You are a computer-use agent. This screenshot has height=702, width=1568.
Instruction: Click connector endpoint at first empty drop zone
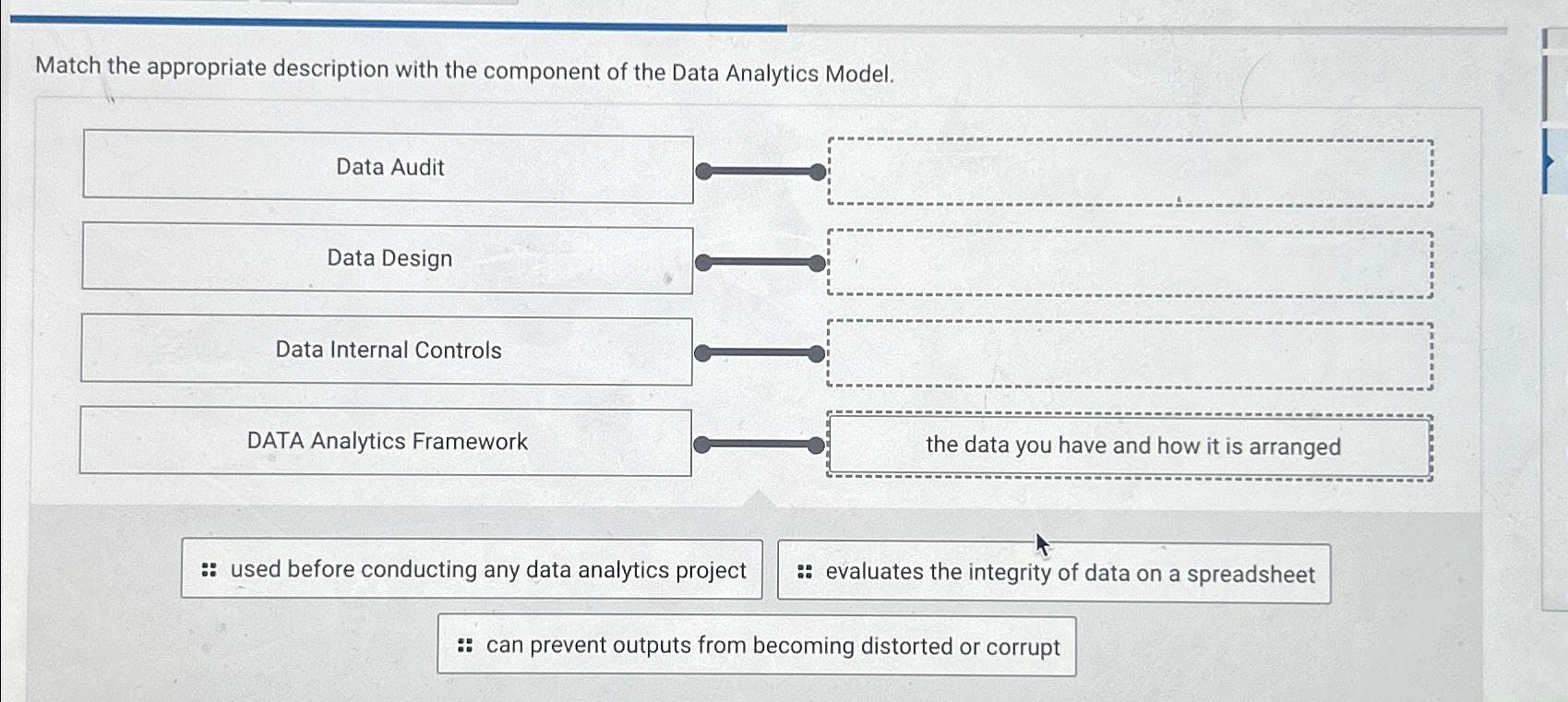click(818, 172)
